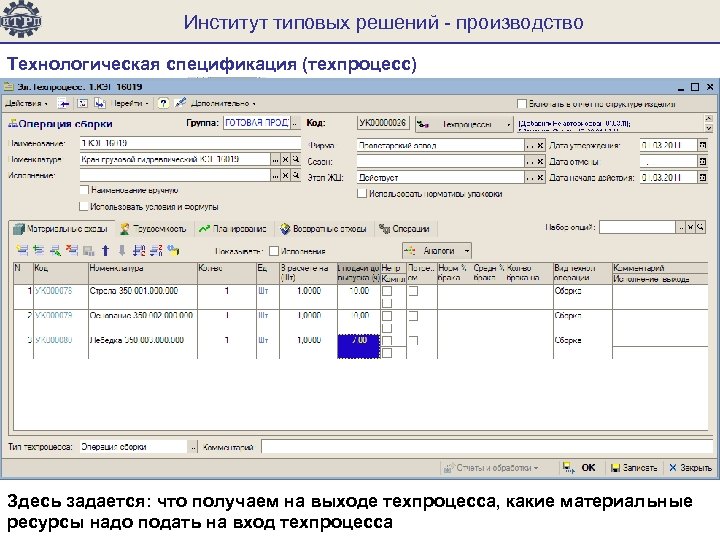
Task: Click the last icon in the table toolbar row
Action: click(173, 250)
